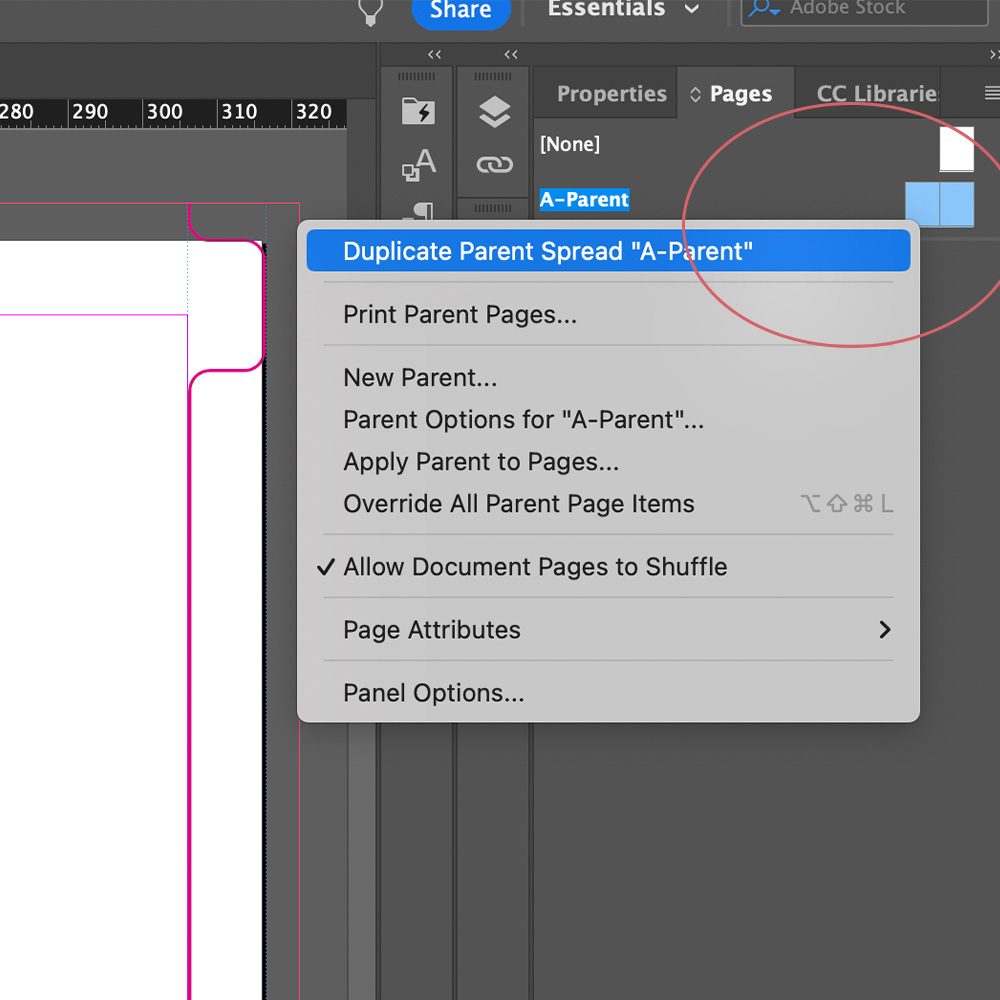The width and height of the screenshot is (1000, 1000).
Task: Select the [None] parent row
Action: (759, 145)
